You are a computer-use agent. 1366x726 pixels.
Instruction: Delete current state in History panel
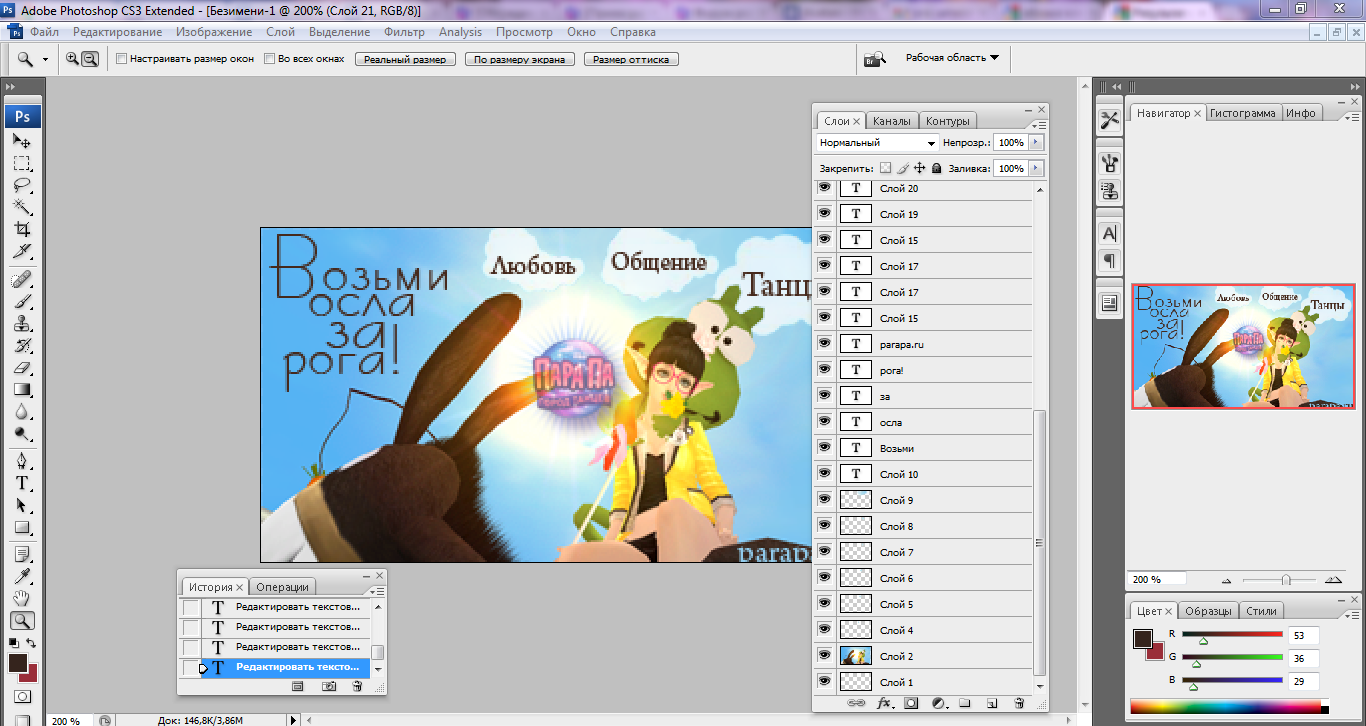pos(357,686)
